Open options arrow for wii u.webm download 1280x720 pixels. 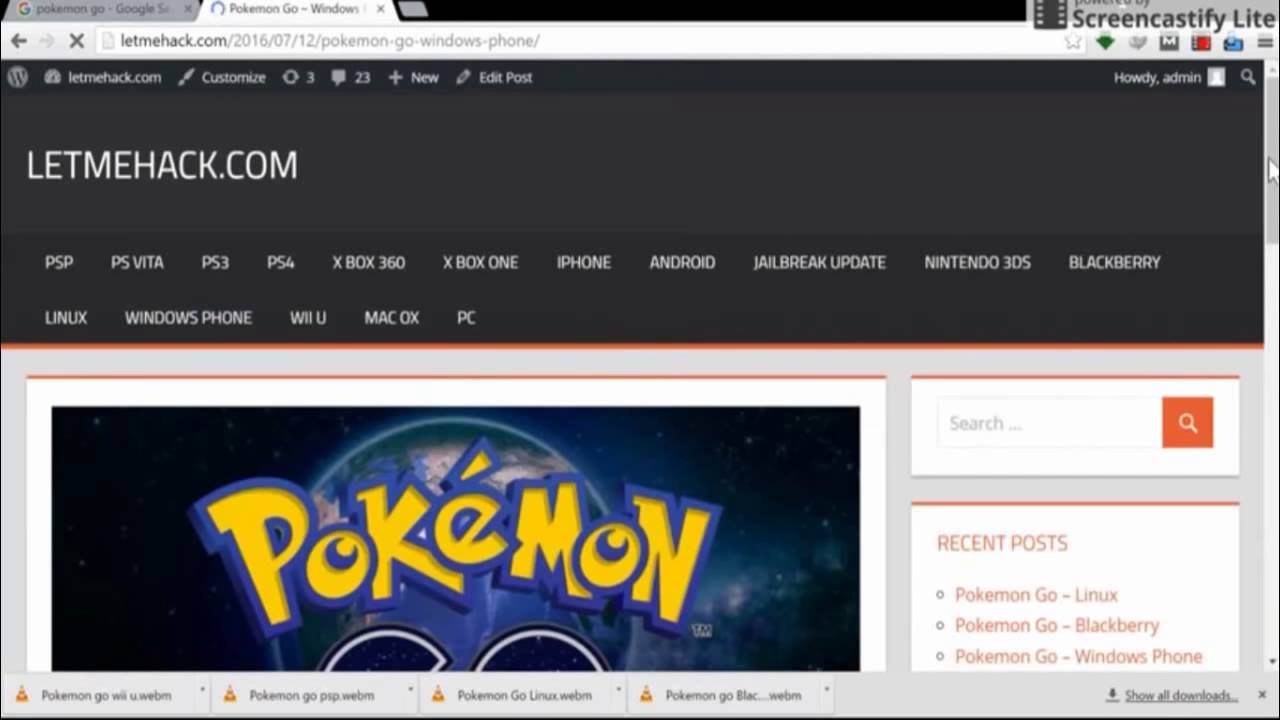point(202,690)
